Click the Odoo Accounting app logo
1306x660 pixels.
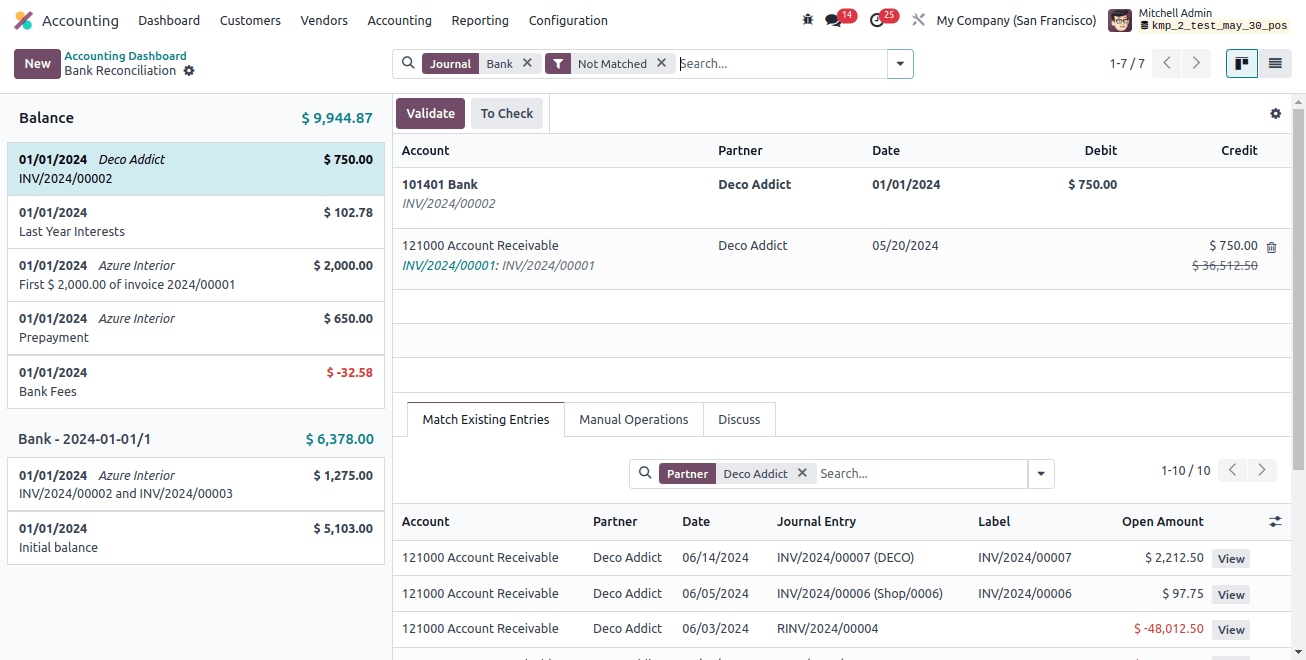pos(23,20)
